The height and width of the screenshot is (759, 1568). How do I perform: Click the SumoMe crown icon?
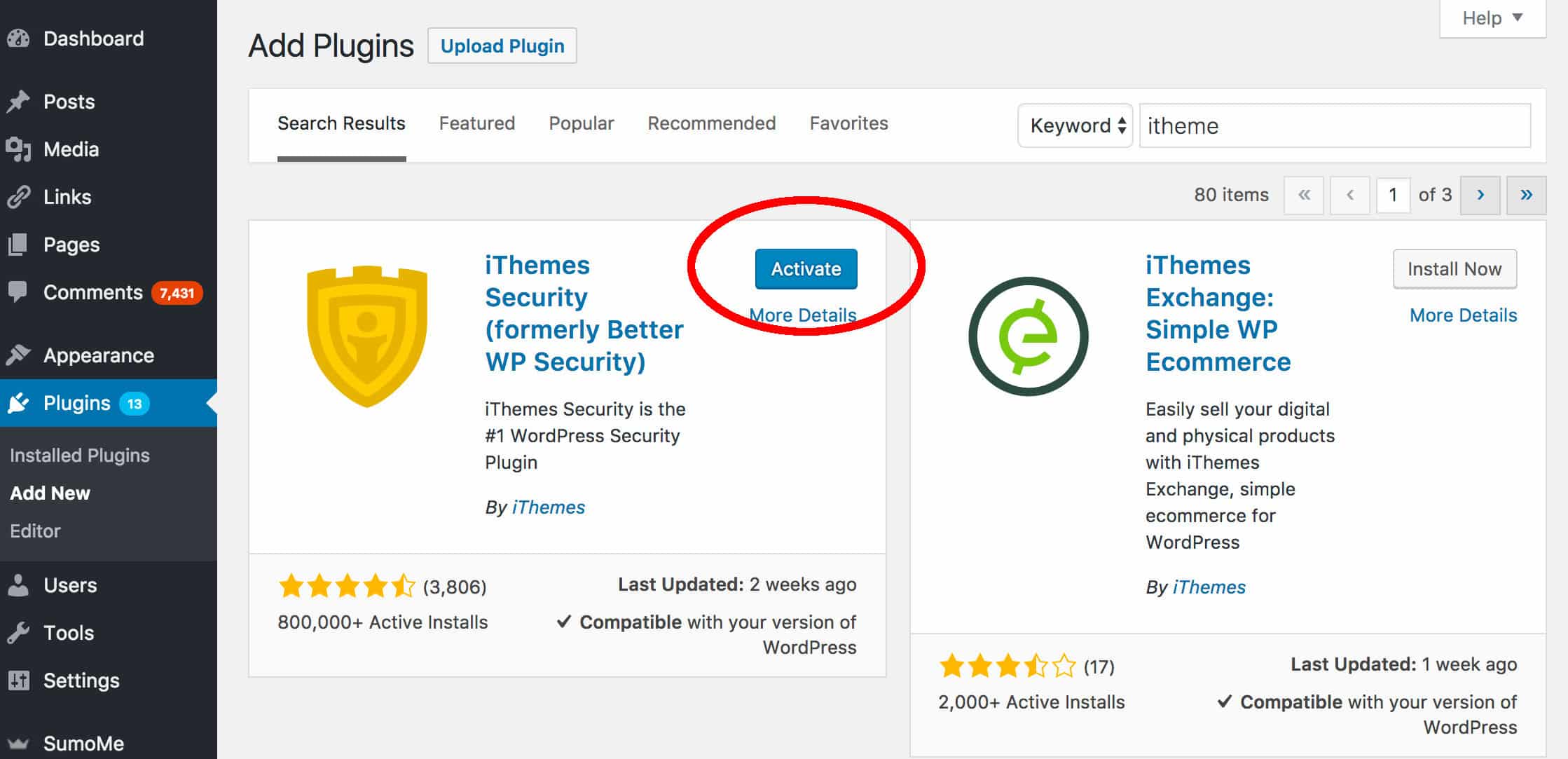pyautogui.click(x=18, y=744)
